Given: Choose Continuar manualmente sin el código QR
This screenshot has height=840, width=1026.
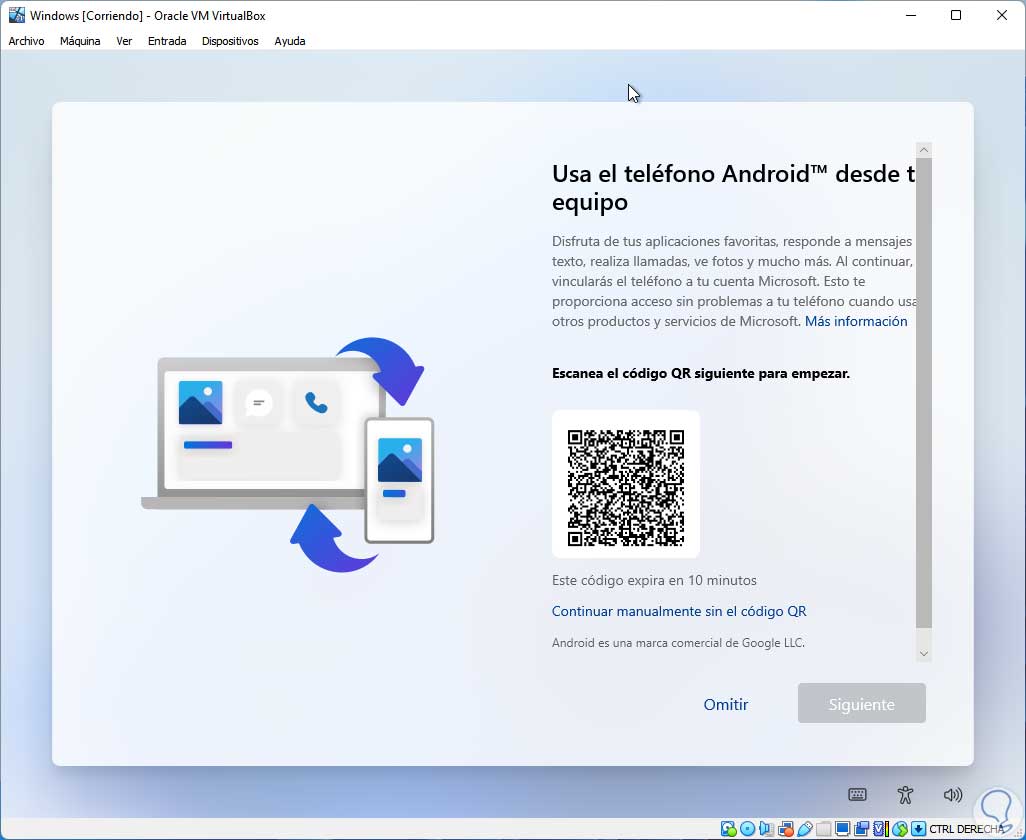Looking at the screenshot, I should [679, 611].
